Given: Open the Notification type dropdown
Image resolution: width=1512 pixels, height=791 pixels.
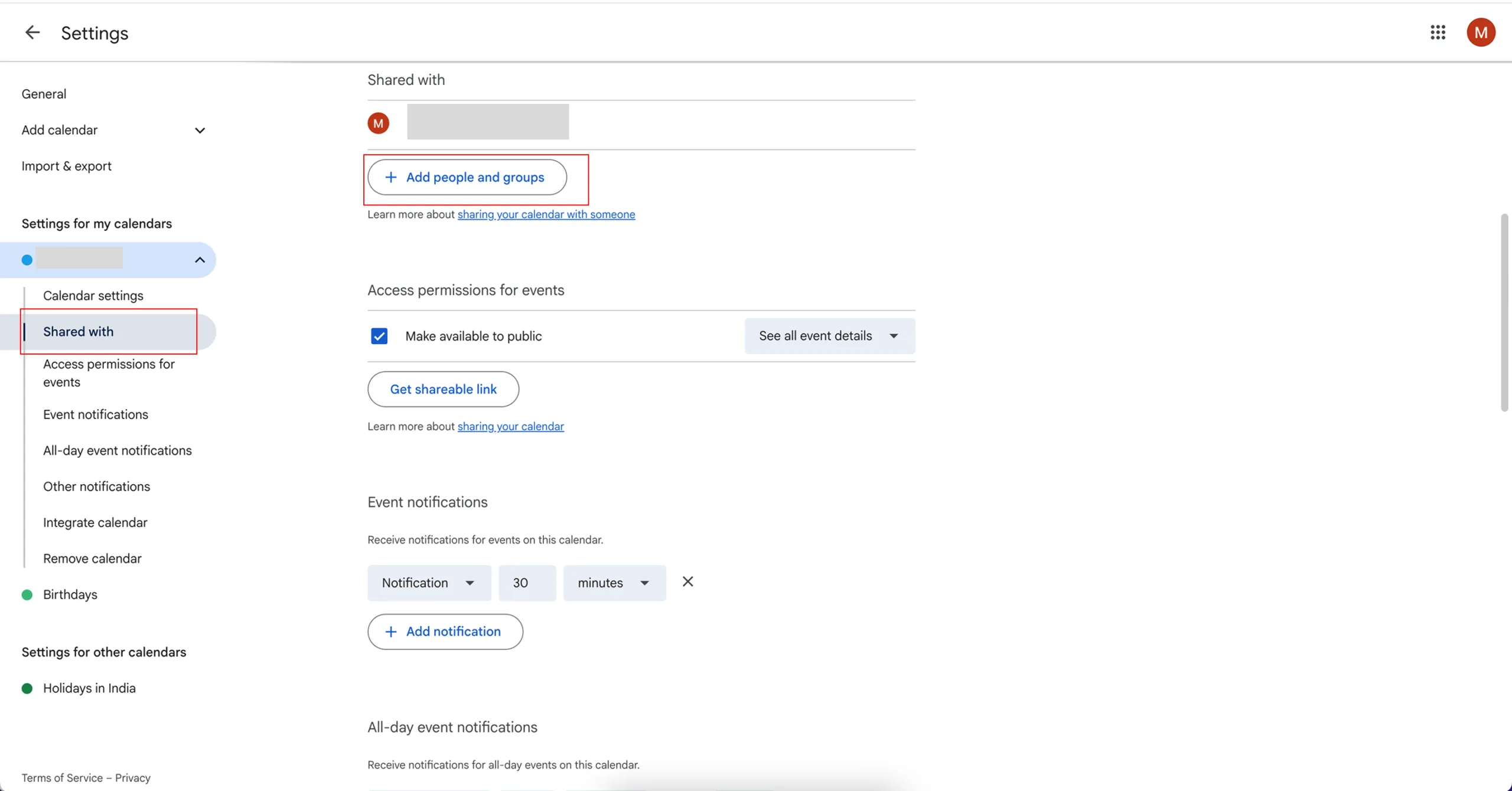Looking at the screenshot, I should [x=429, y=583].
